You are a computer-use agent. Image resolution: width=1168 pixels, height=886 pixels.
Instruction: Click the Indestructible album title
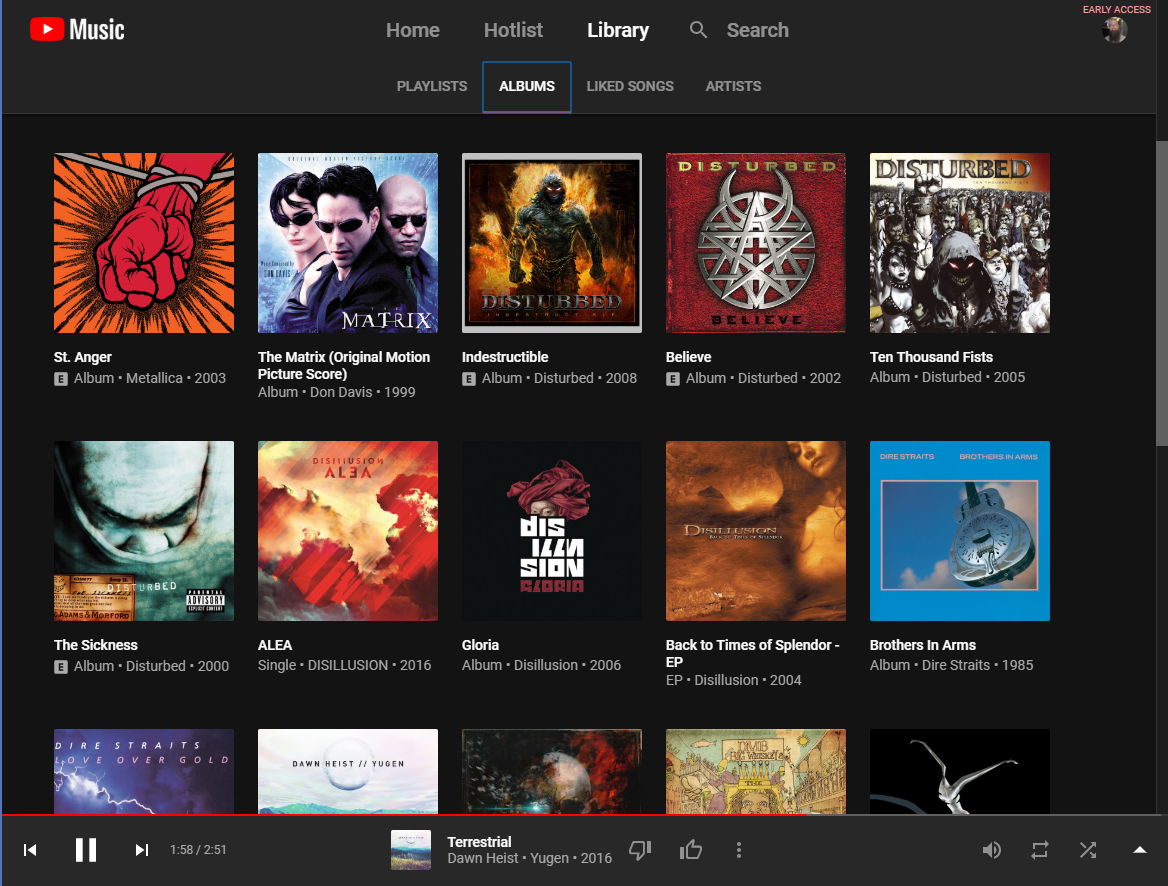pos(505,357)
